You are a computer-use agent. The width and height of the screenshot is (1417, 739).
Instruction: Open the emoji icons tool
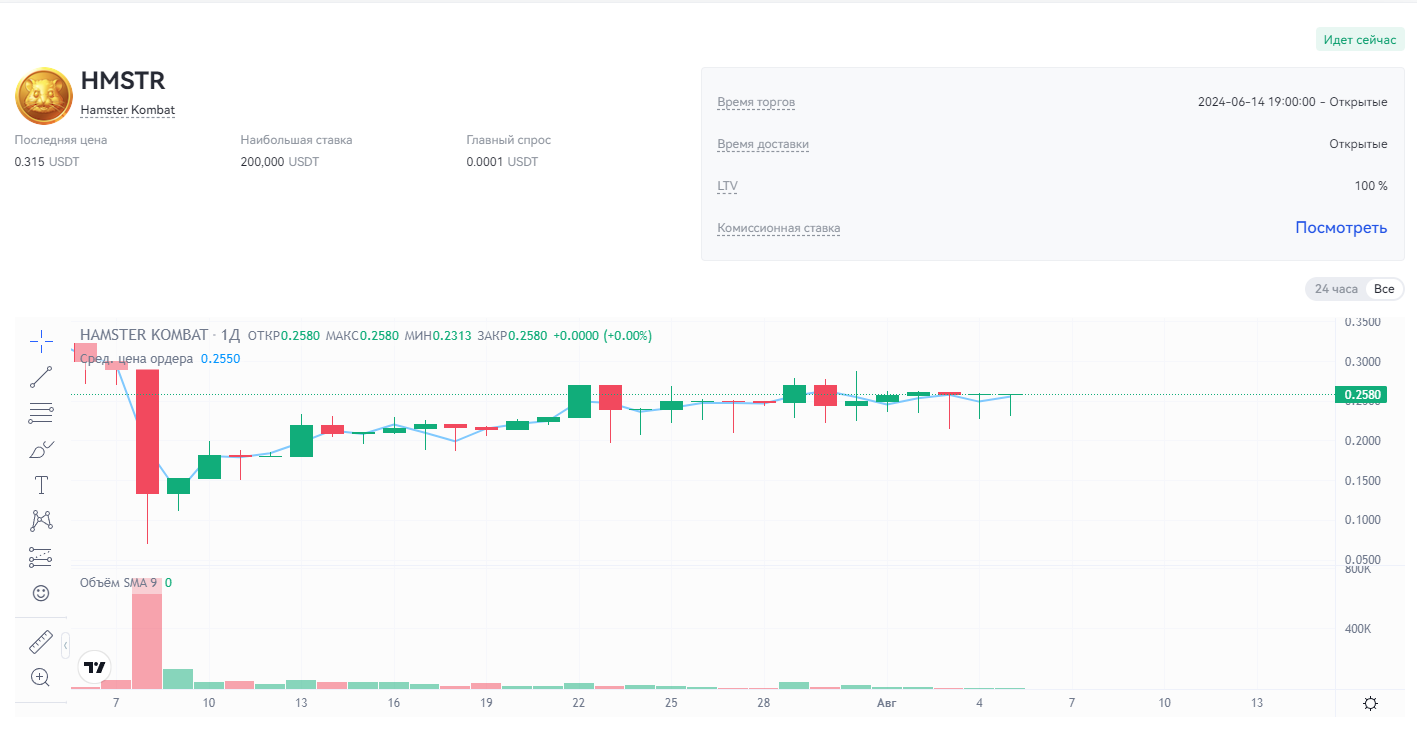point(41,593)
